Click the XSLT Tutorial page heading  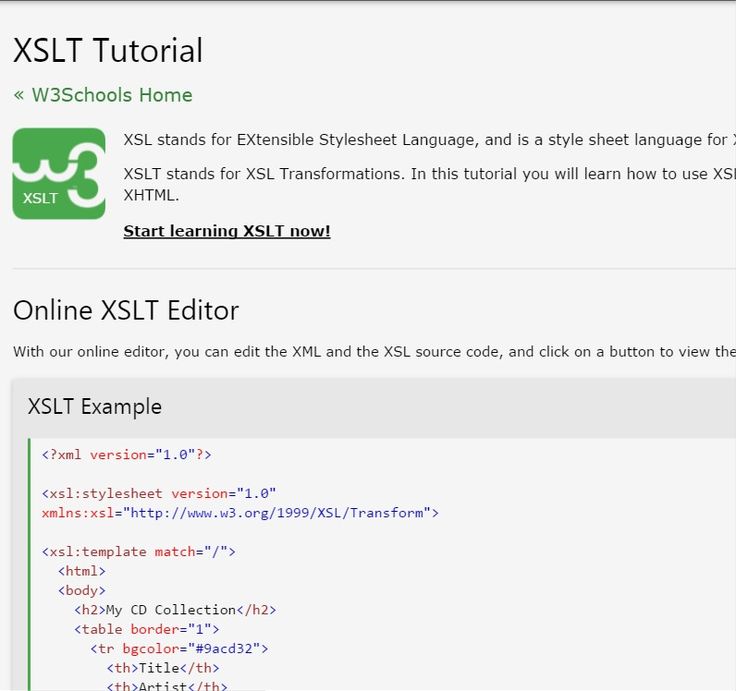coord(108,50)
